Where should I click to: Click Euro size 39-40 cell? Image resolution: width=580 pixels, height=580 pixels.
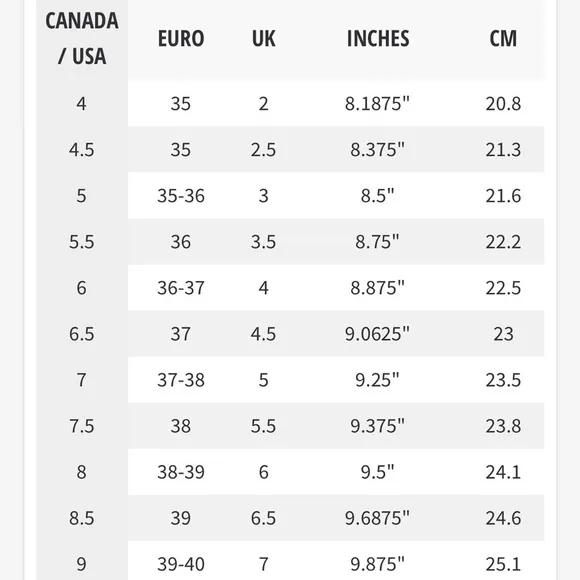[181, 564]
